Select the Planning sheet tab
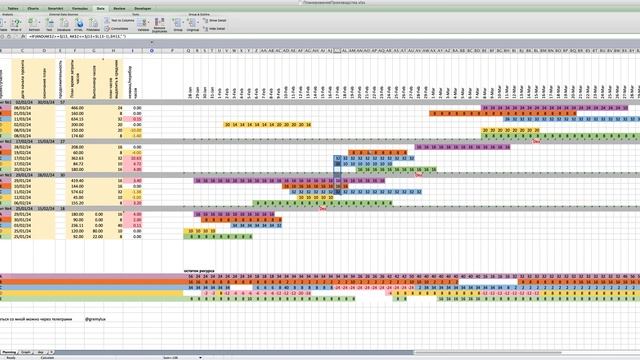Image resolution: width=640 pixels, height=360 pixels. pyautogui.click(x=9, y=352)
